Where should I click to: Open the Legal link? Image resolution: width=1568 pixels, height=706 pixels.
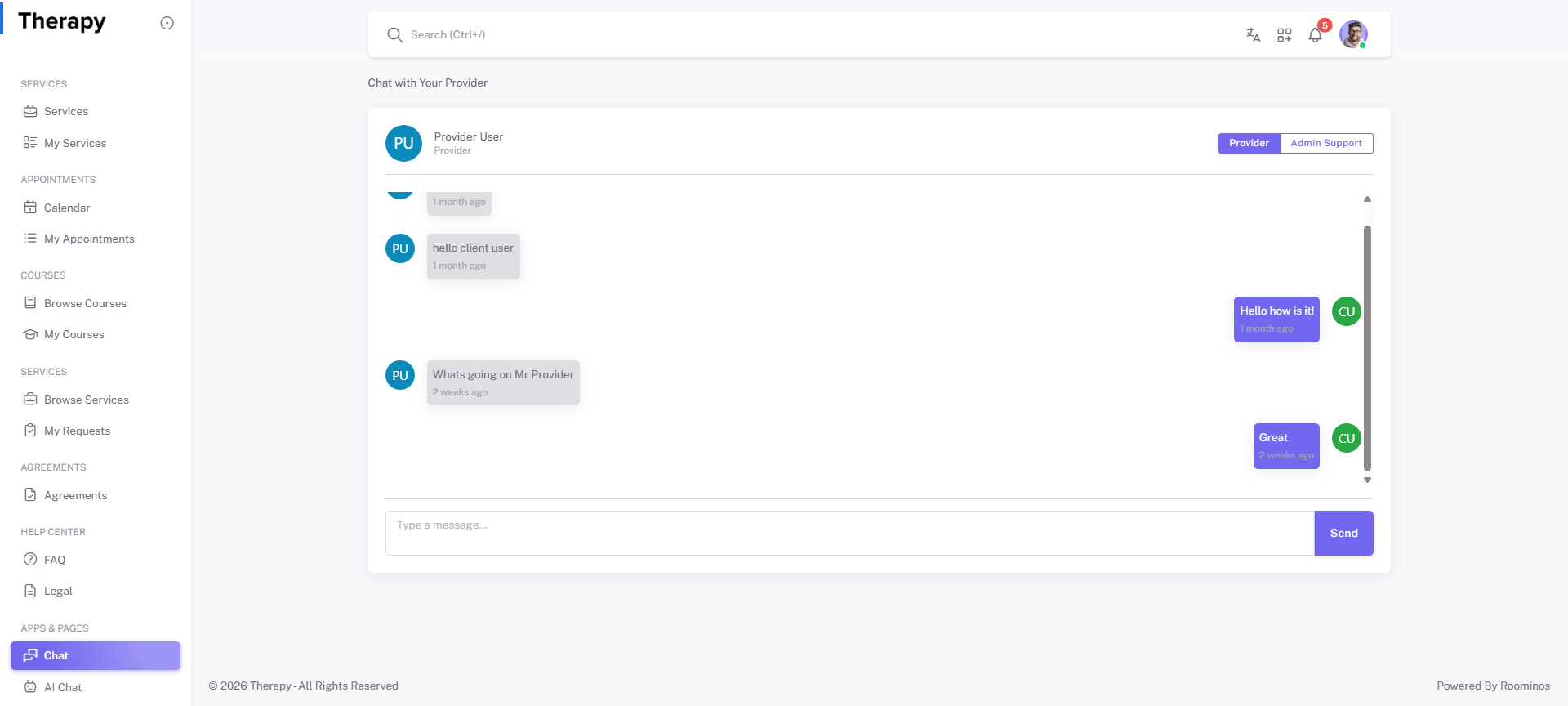pos(96,591)
